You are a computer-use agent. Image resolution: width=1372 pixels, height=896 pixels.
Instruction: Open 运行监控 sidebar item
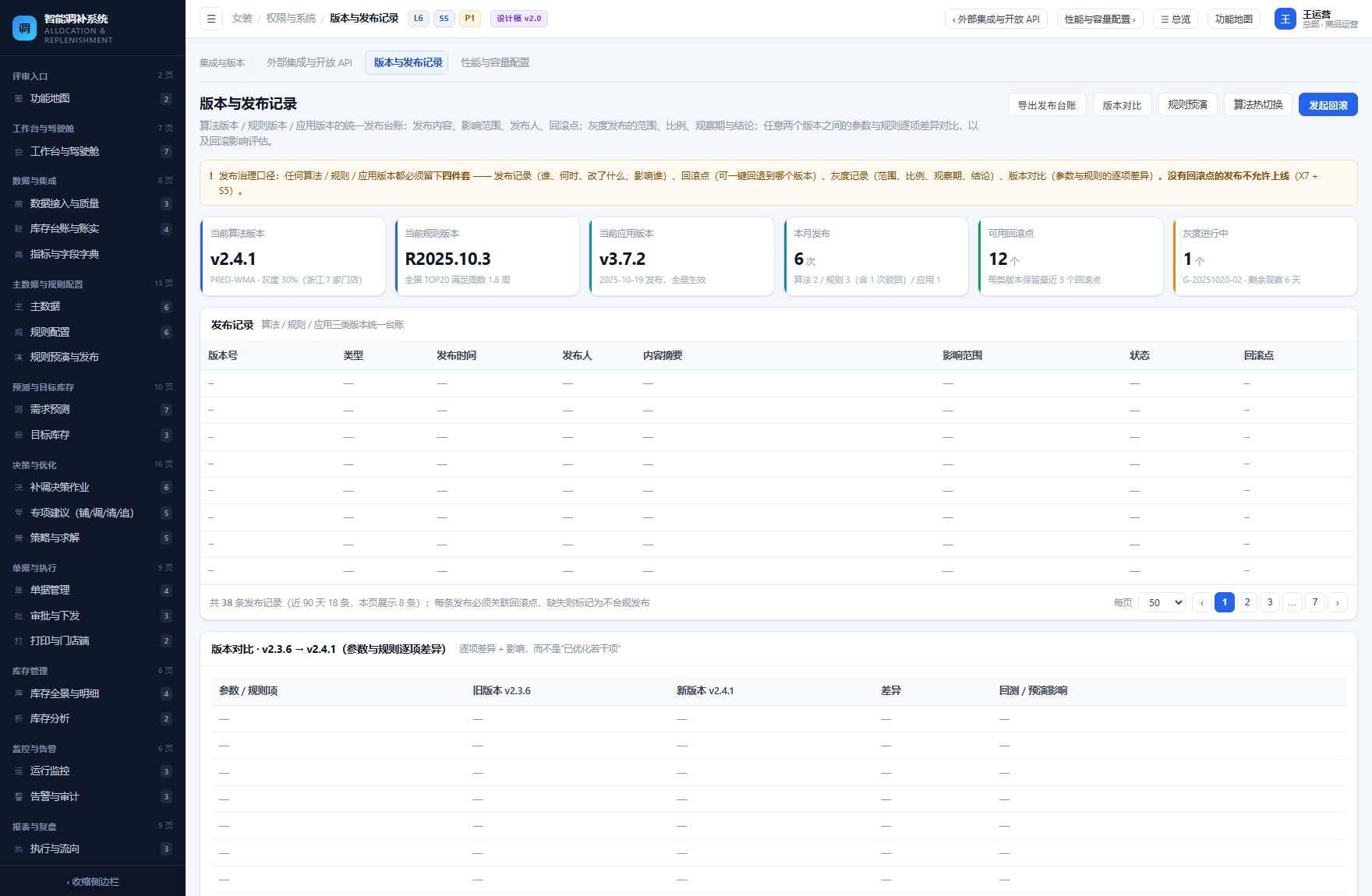click(x=93, y=771)
